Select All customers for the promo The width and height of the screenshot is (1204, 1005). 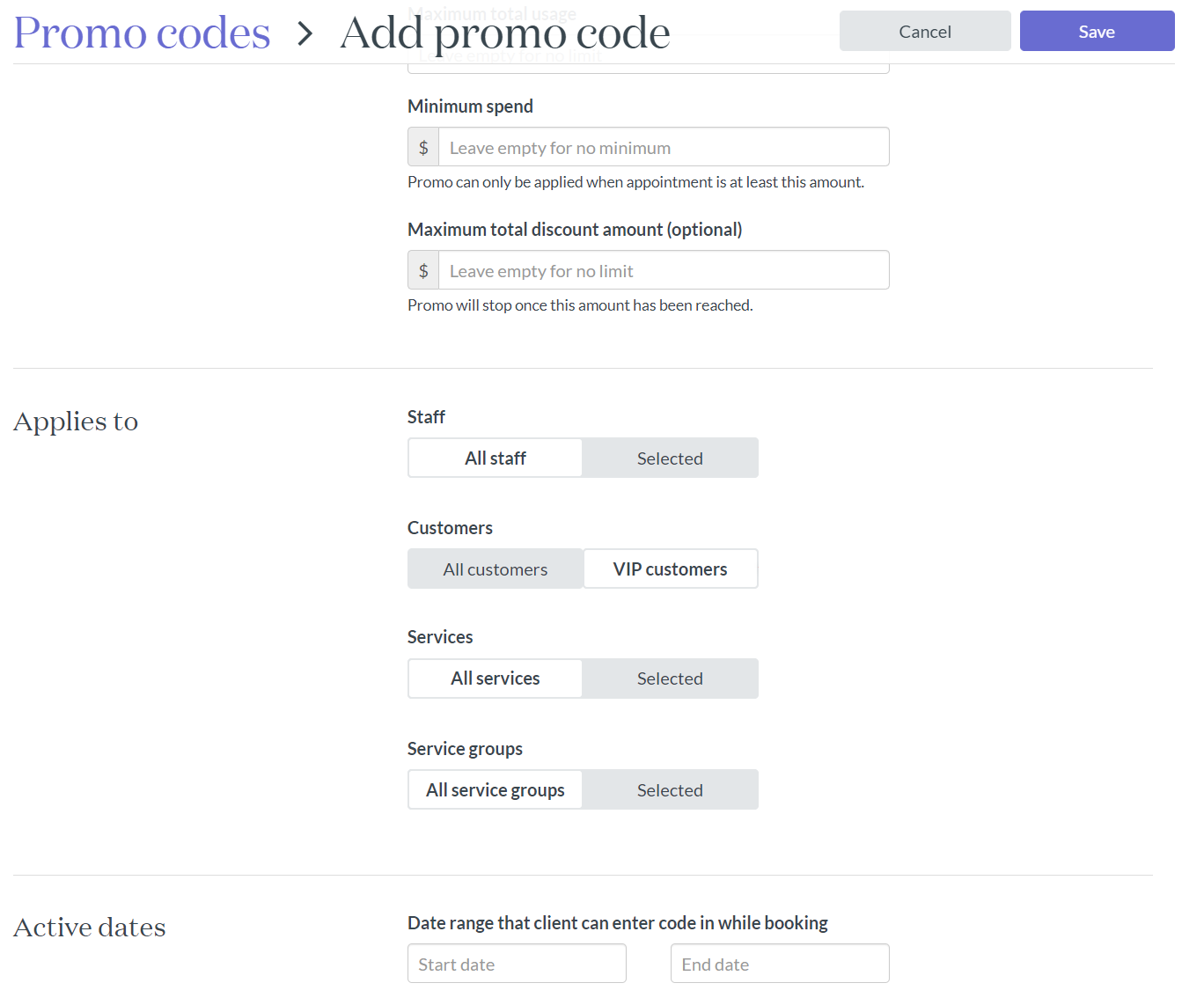point(495,569)
